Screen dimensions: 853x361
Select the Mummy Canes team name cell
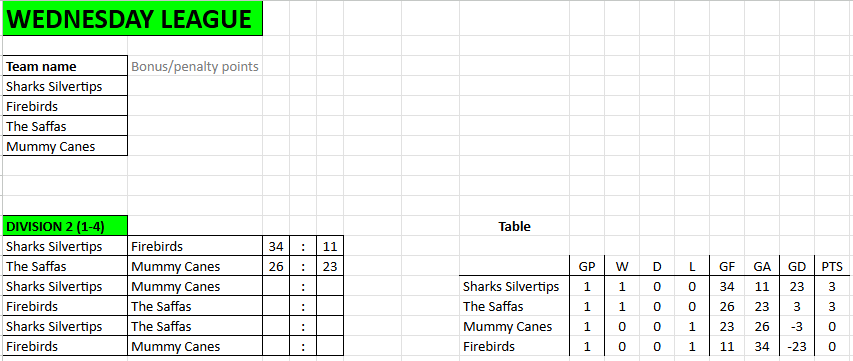coord(65,146)
